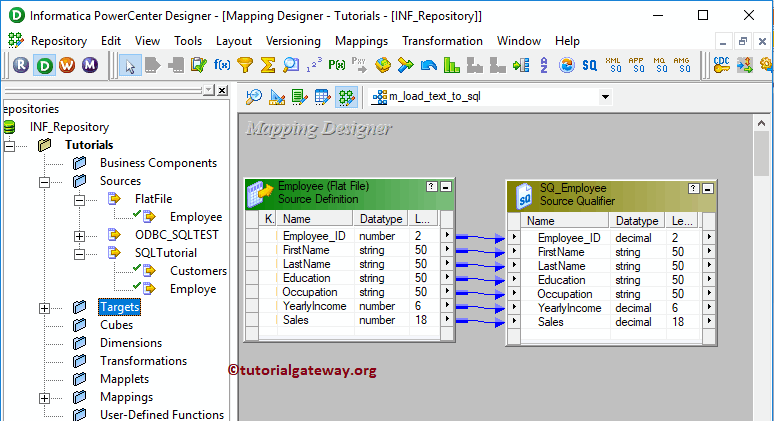The height and width of the screenshot is (421, 774).
Task: Activate the Mapping Designer toolbar icon
Action: click(346, 97)
